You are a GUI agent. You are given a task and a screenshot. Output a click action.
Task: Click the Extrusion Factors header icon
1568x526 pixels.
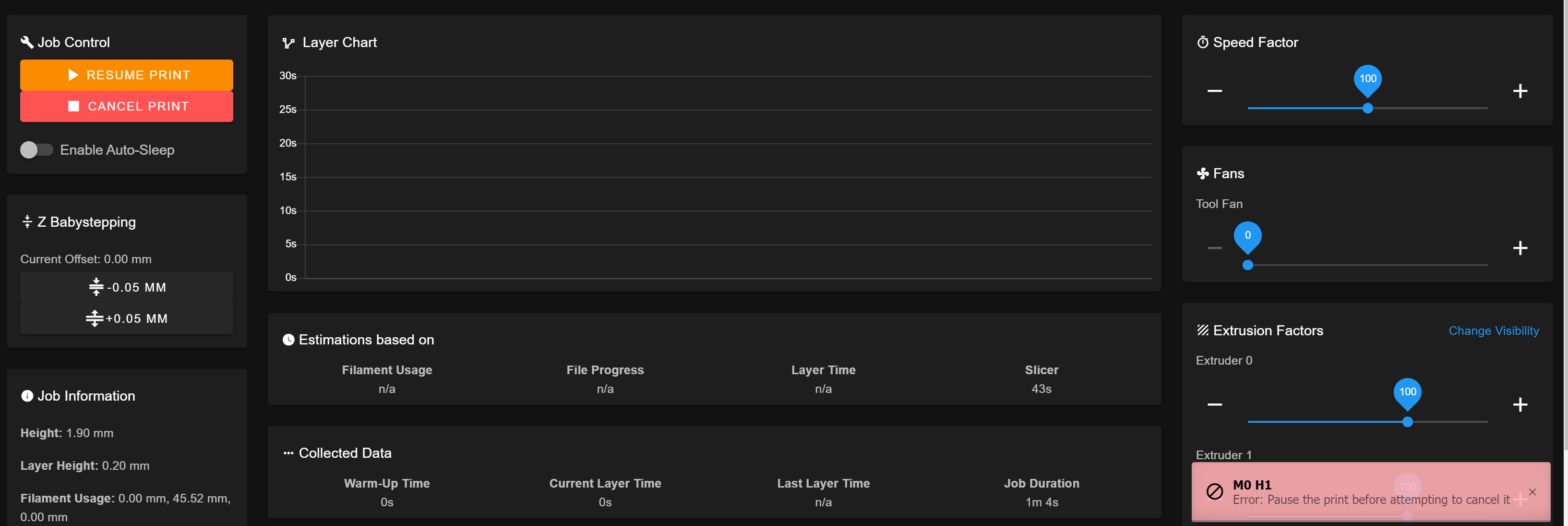coord(1203,330)
